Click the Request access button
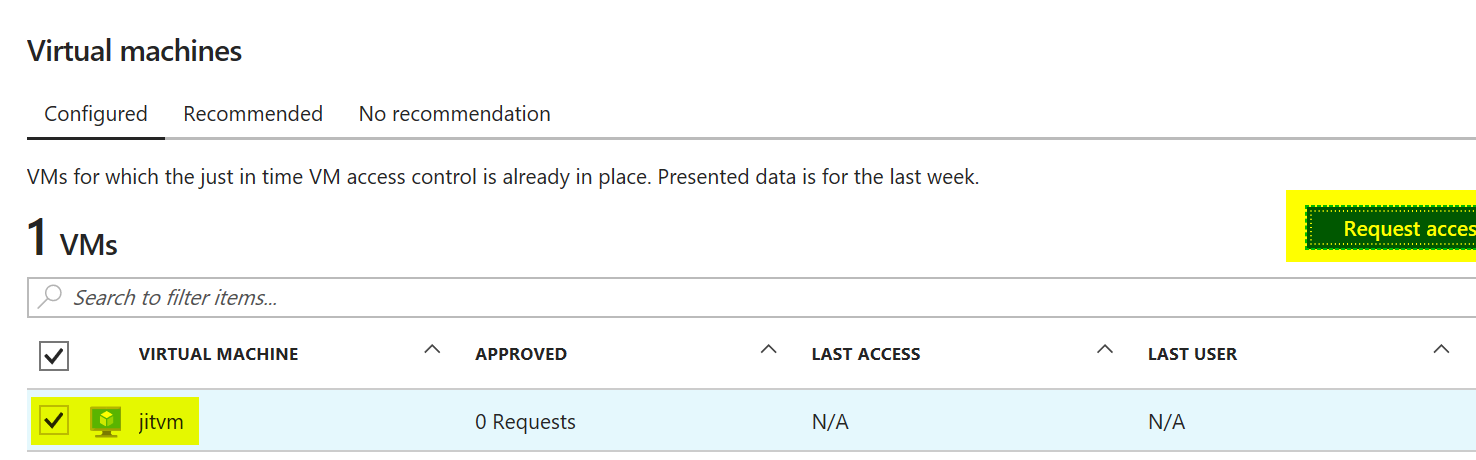The height and width of the screenshot is (460, 1476). tap(1391, 229)
